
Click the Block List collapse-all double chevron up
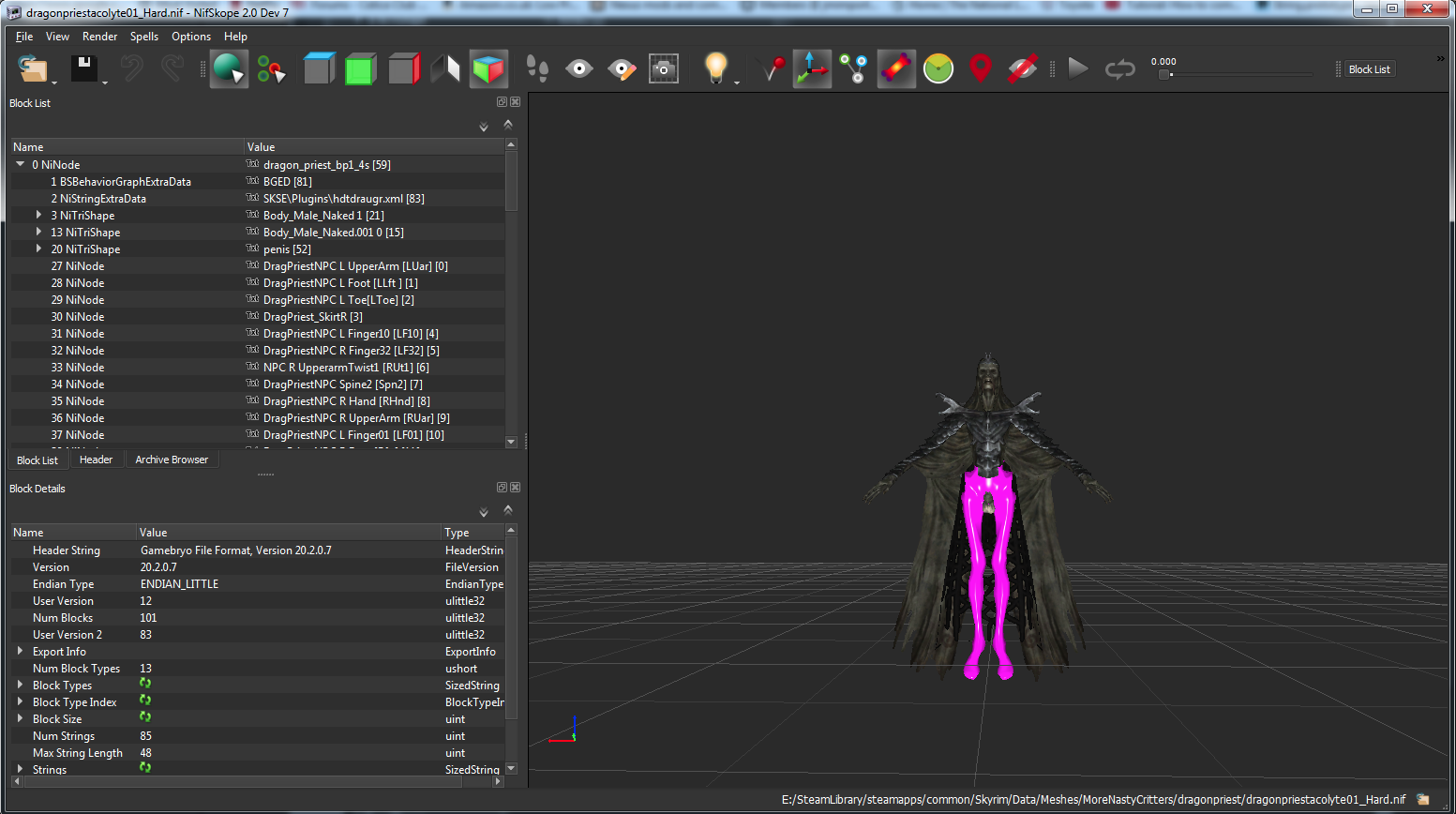click(508, 124)
